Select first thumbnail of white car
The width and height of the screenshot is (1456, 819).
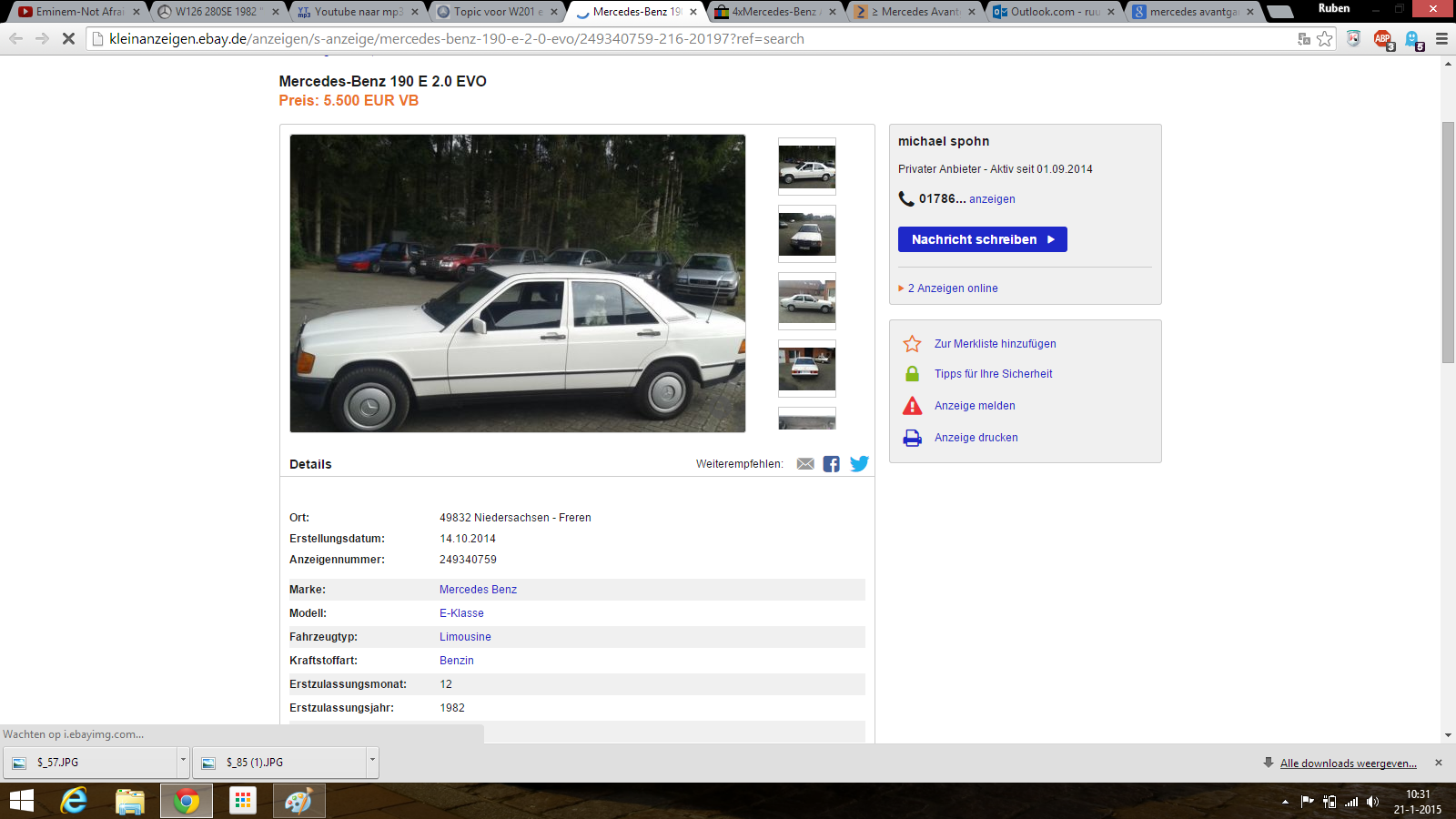(807, 167)
